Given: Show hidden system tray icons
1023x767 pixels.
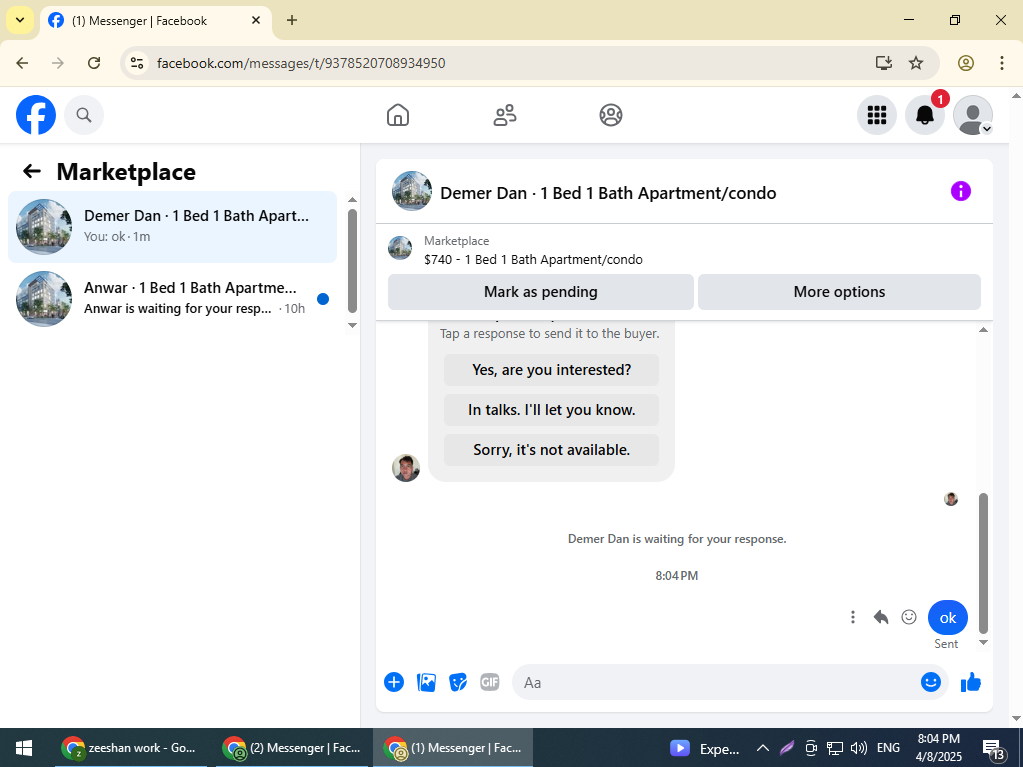Looking at the screenshot, I should tap(762, 748).
